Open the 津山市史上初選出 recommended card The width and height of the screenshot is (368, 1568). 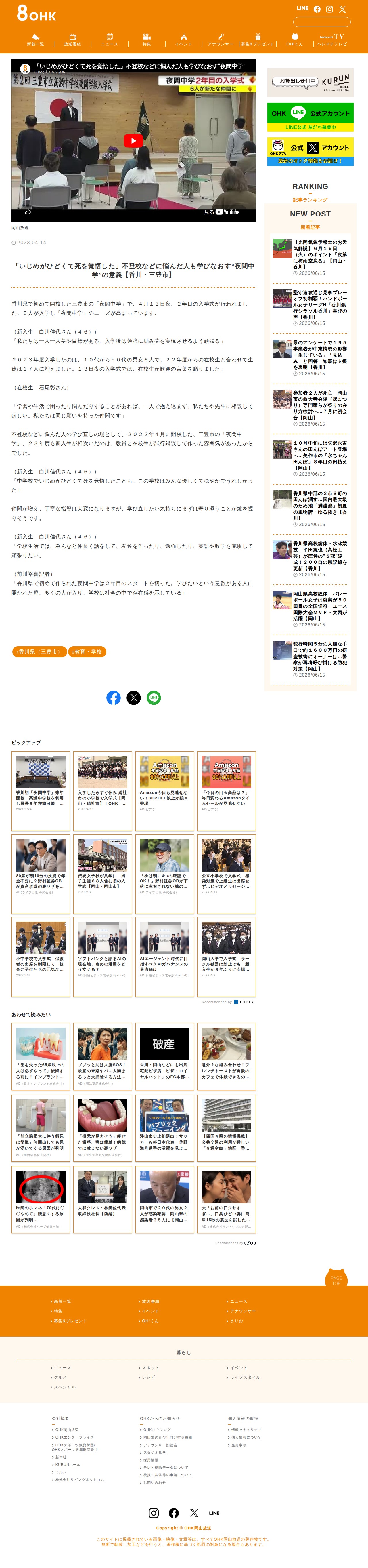(x=165, y=1129)
